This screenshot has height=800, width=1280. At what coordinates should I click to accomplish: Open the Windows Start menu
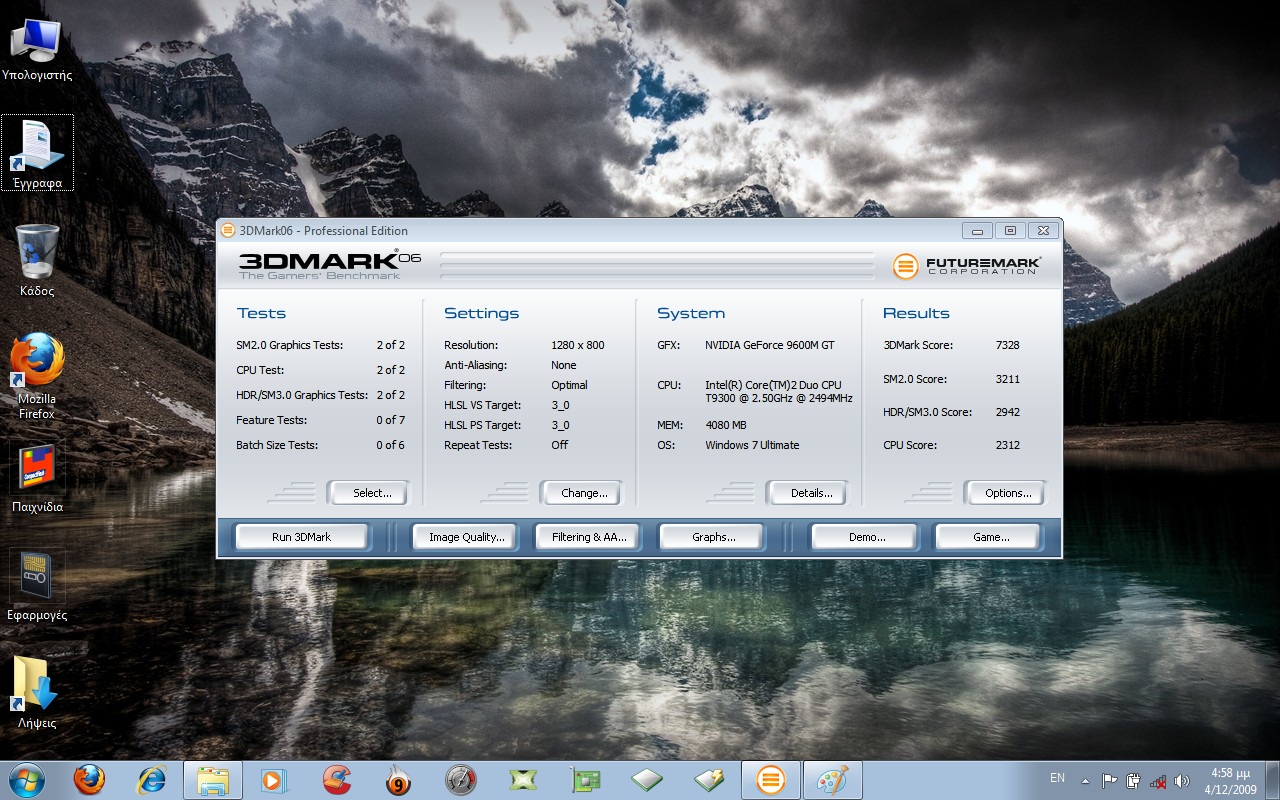pyautogui.click(x=27, y=780)
